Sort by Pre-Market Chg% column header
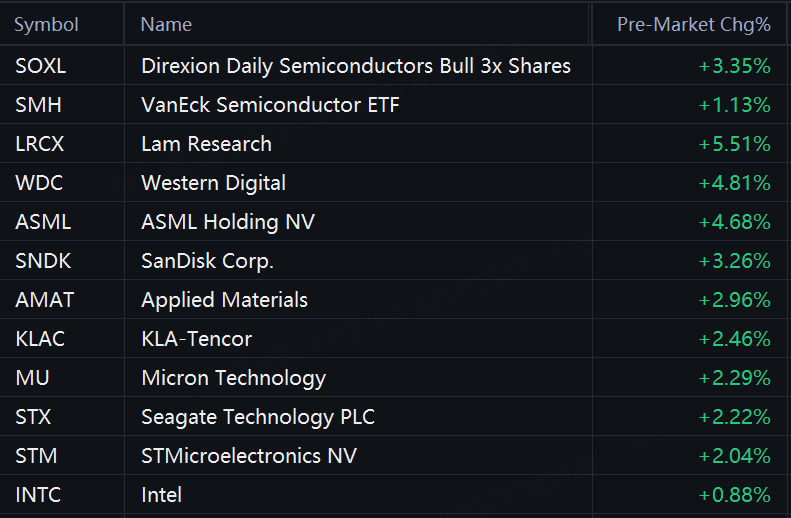Image resolution: width=791 pixels, height=518 pixels. (x=694, y=25)
